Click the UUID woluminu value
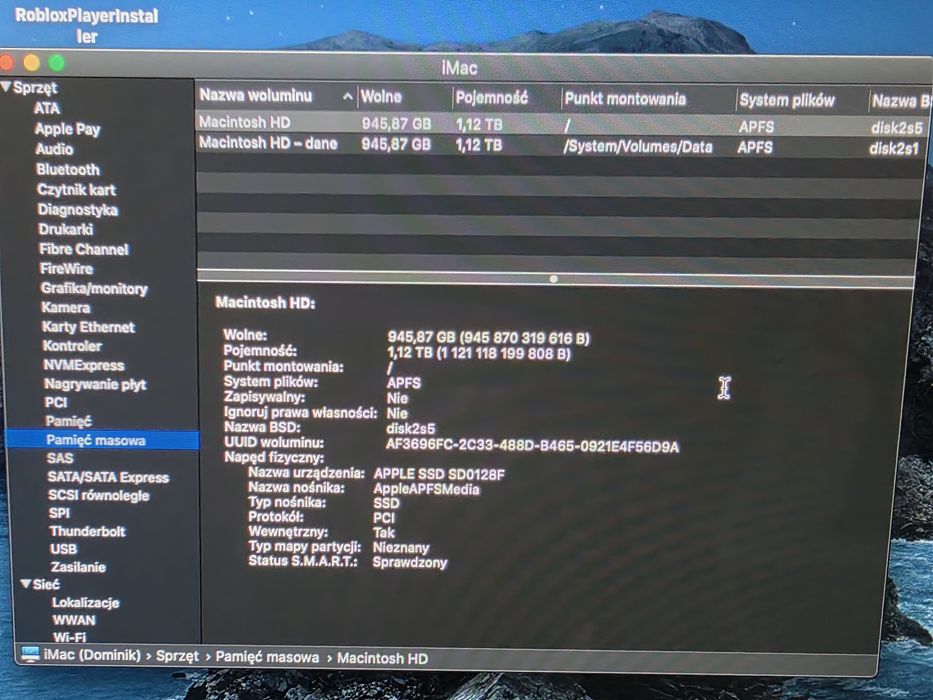 pos(532,446)
